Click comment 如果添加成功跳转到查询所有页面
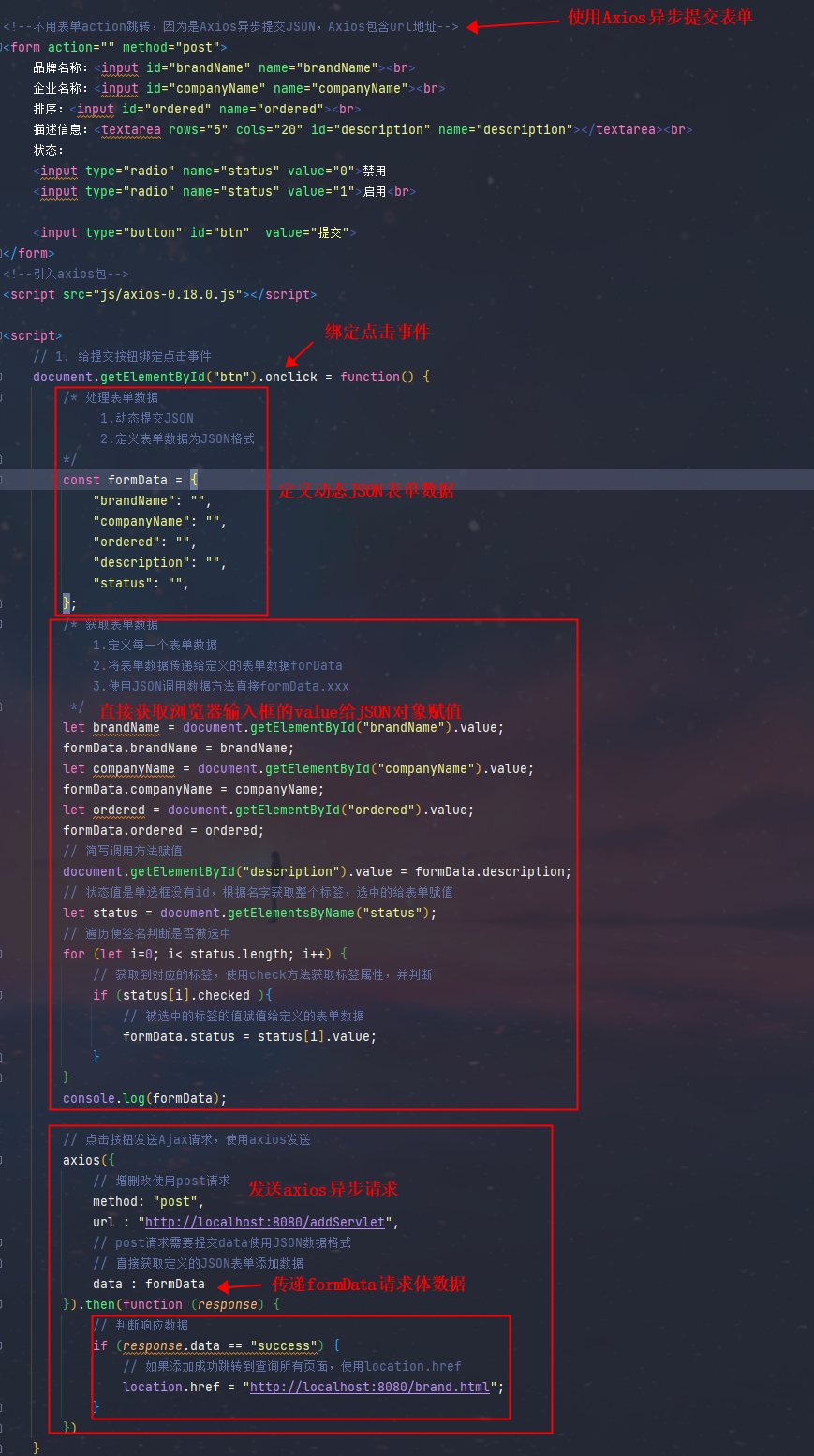Viewport: 814px width, 1456px height. click(292, 1366)
